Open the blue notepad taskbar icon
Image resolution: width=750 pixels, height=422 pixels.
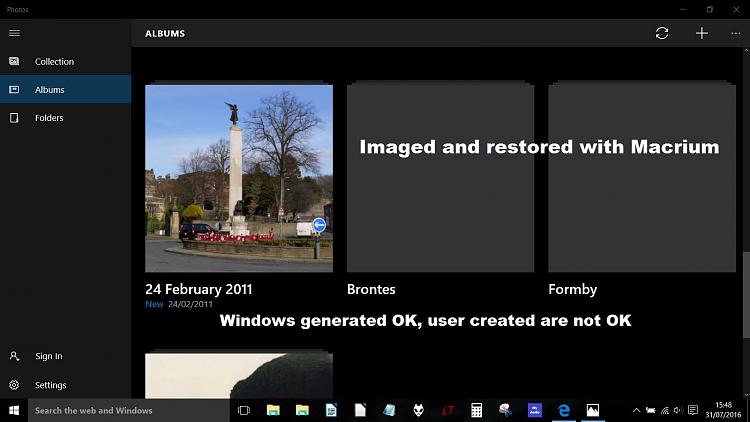point(389,411)
